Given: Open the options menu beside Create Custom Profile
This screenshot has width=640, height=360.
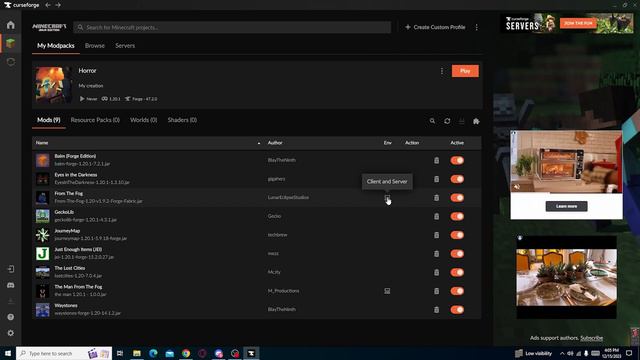Looking at the screenshot, I should click(x=476, y=27).
